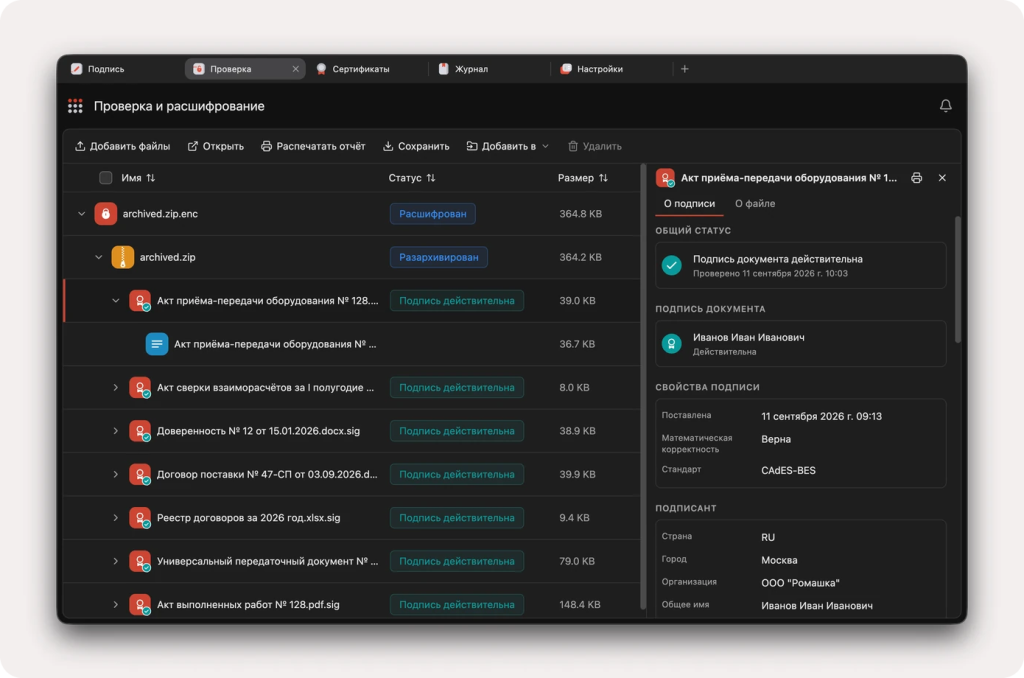Click the green valid-signature checkmark icon
Screen dimensions: 1024x678
(x=671, y=265)
